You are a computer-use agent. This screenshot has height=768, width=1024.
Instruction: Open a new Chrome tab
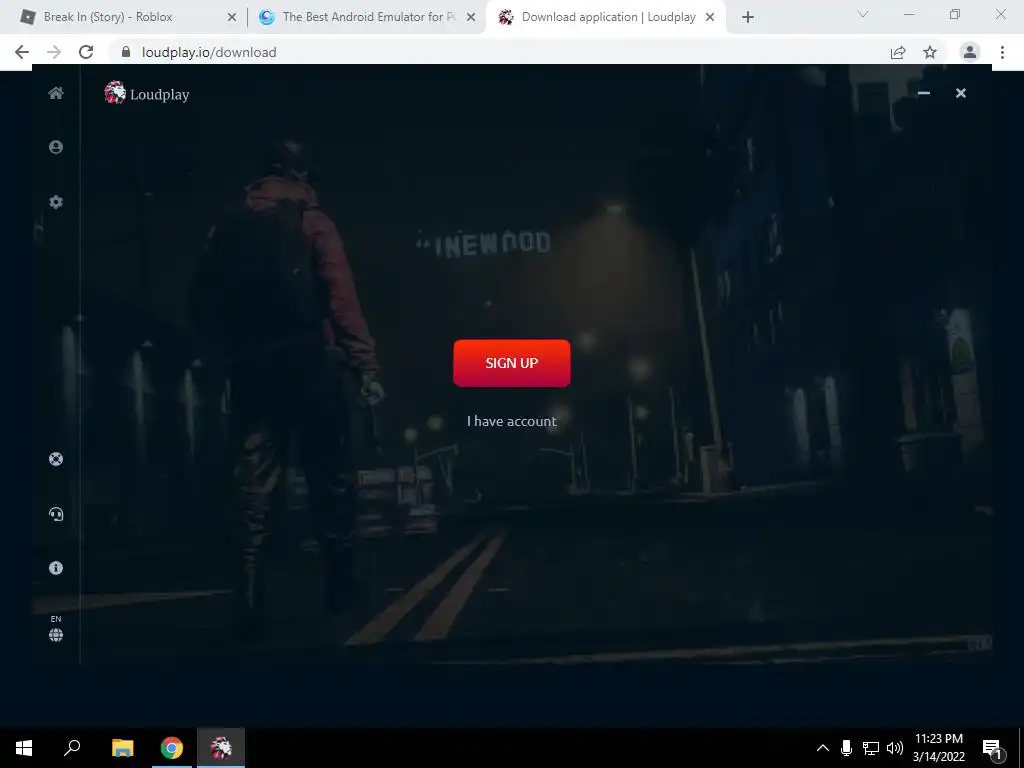coord(748,17)
